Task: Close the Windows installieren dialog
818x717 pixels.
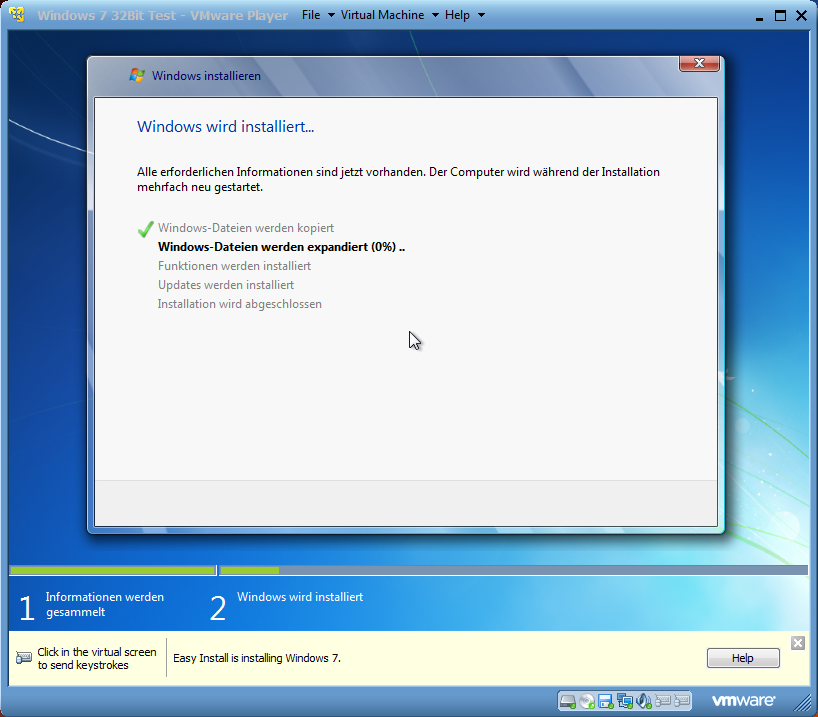Action: (699, 63)
